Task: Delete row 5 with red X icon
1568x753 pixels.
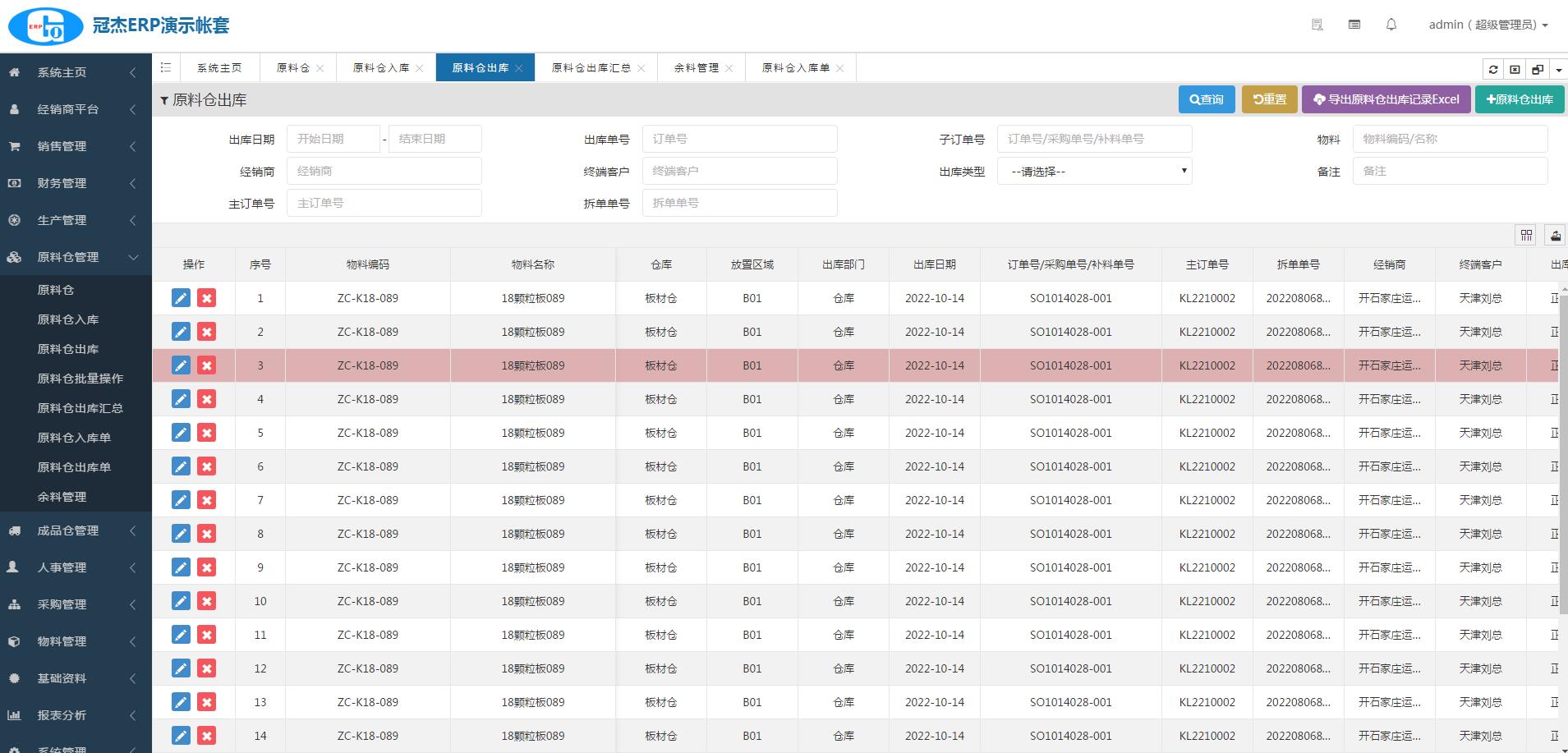Action: (207, 433)
